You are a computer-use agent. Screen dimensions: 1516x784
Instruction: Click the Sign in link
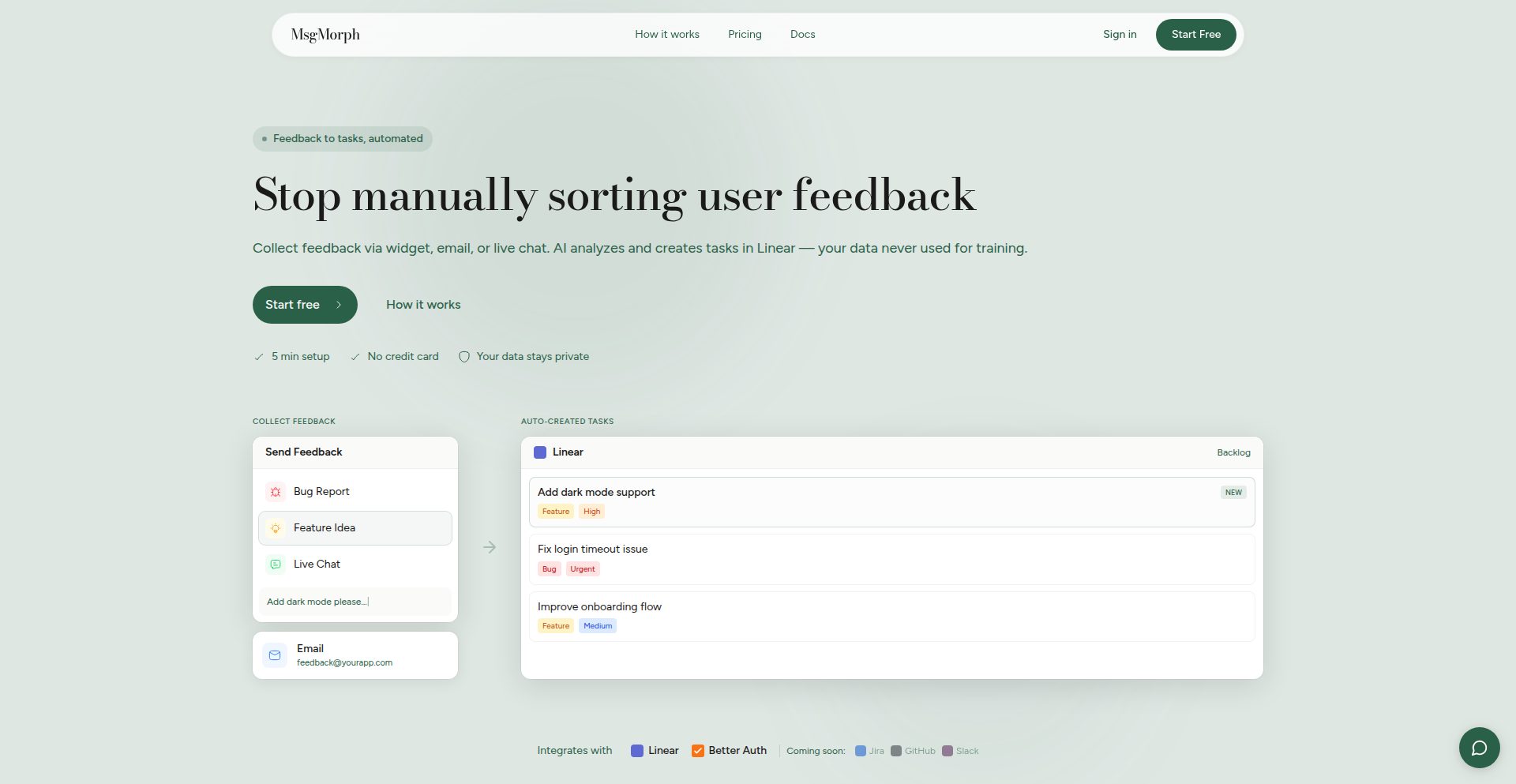point(1120,35)
